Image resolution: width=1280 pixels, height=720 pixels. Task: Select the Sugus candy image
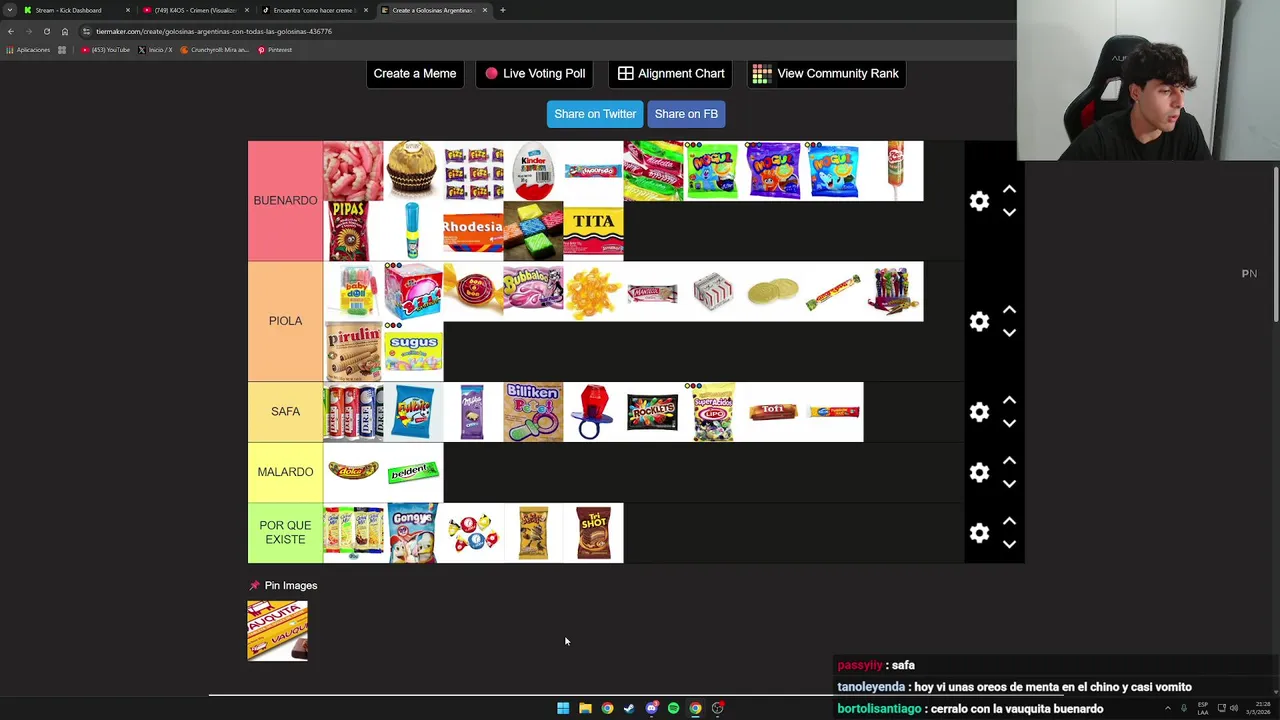413,351
